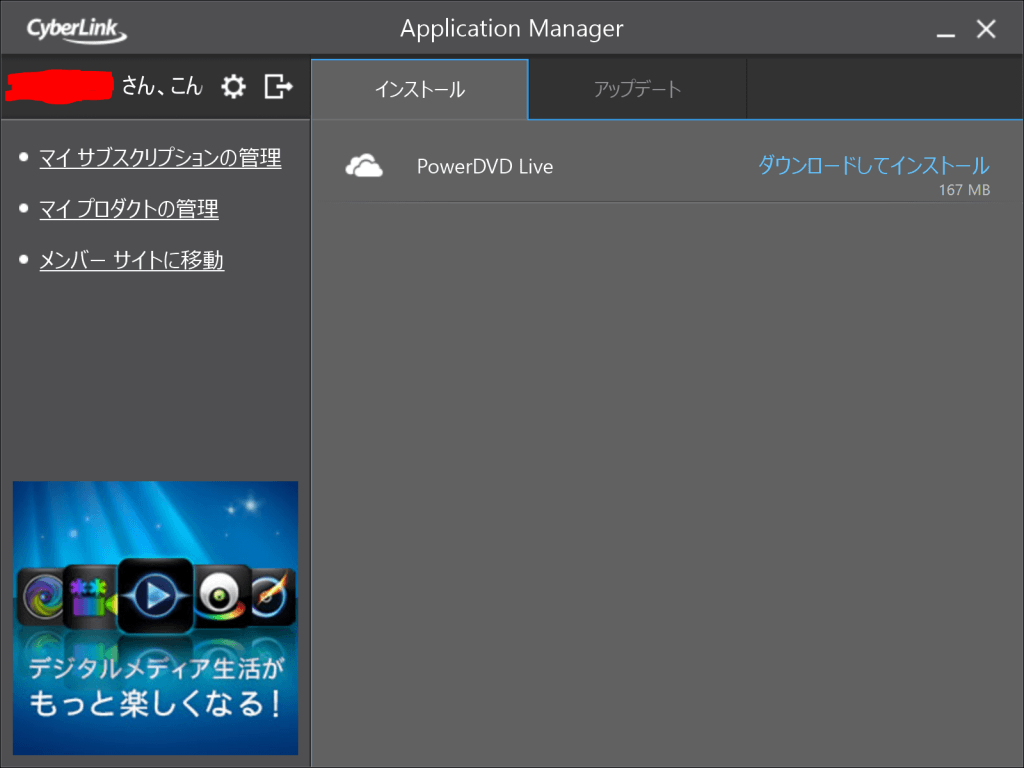1024x768 pixels.
Task: Open settings via the gear icon
Action: click(233, 86)
